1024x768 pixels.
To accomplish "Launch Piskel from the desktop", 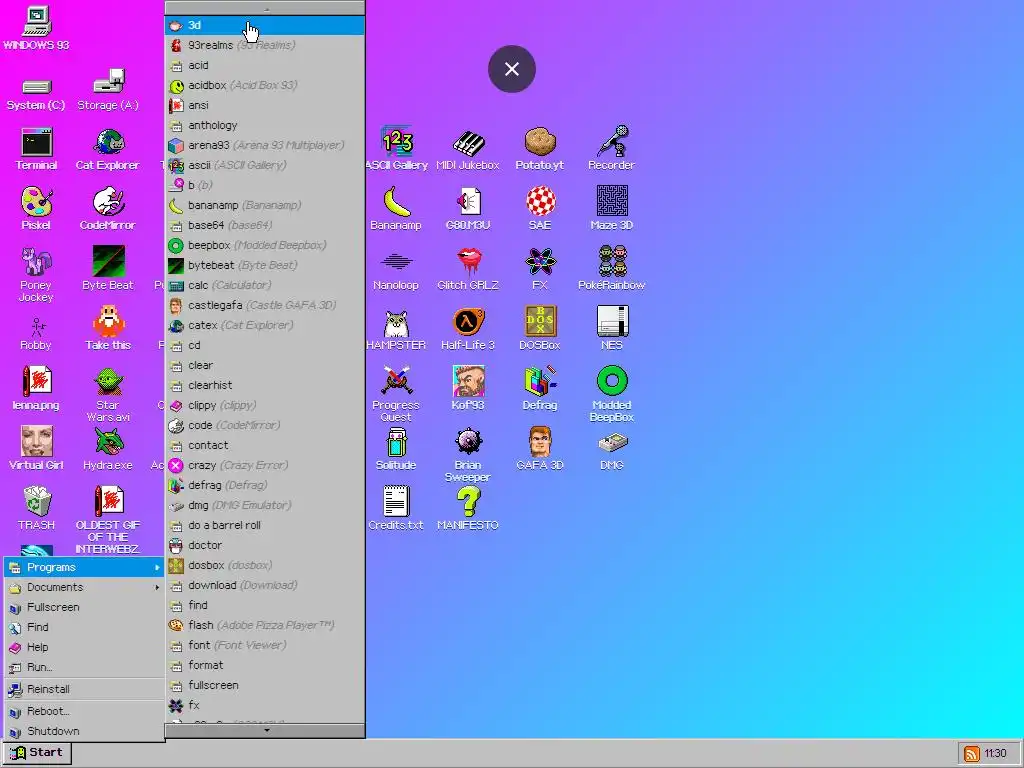I will pyautogui.click(x=37, y=209).
